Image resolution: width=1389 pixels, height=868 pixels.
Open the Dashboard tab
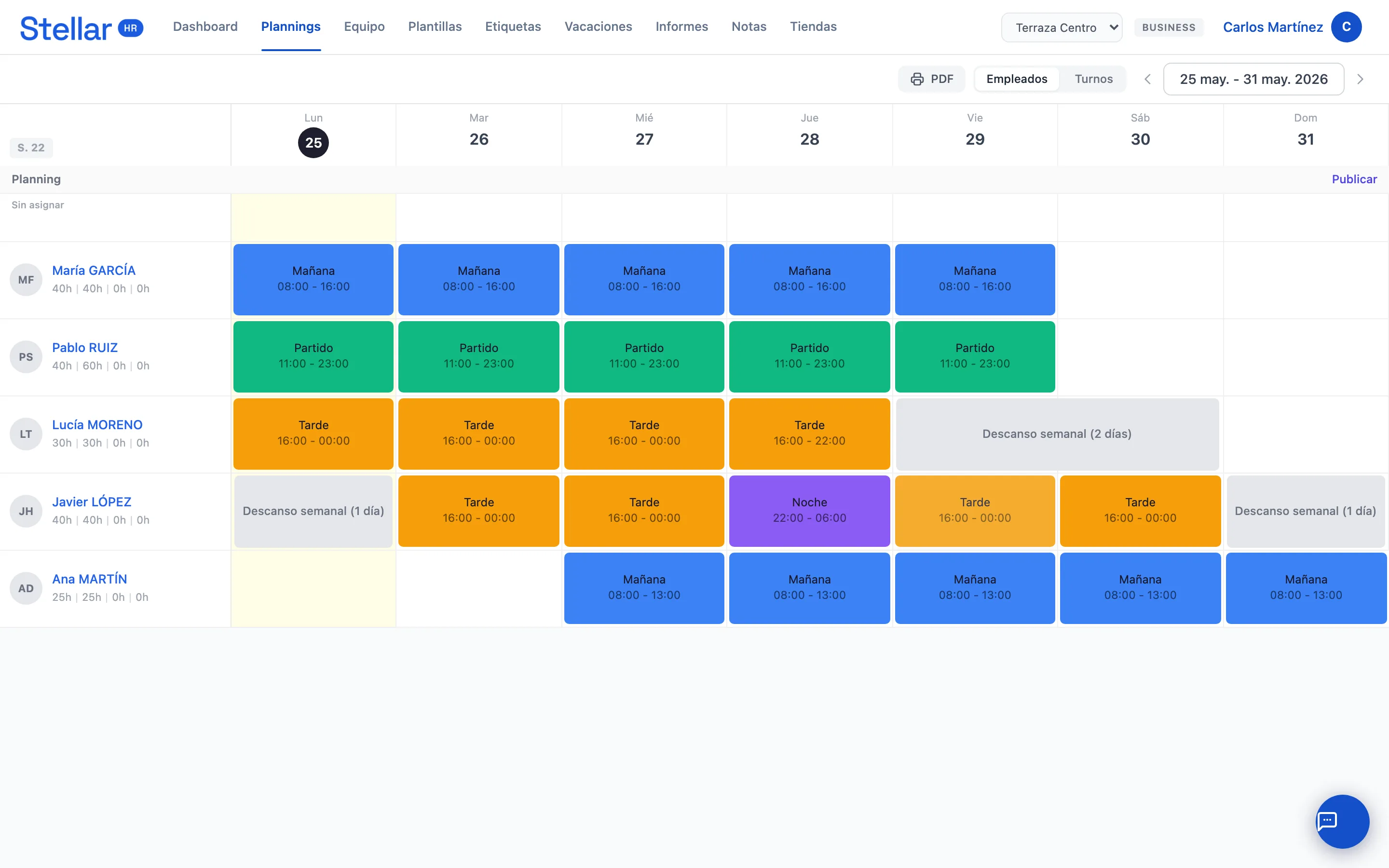point(205,27)
